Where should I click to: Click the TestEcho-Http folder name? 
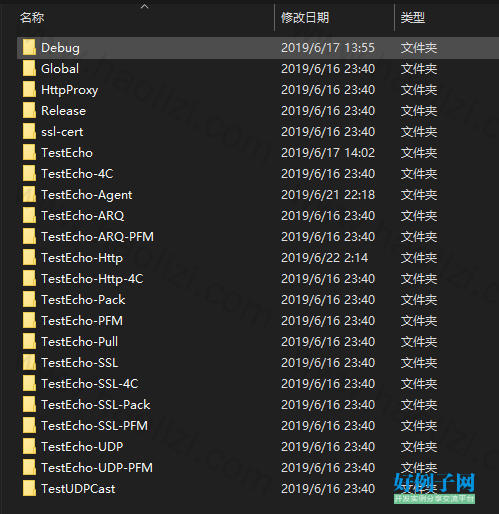pyautogui.click(x=82, y=258)
